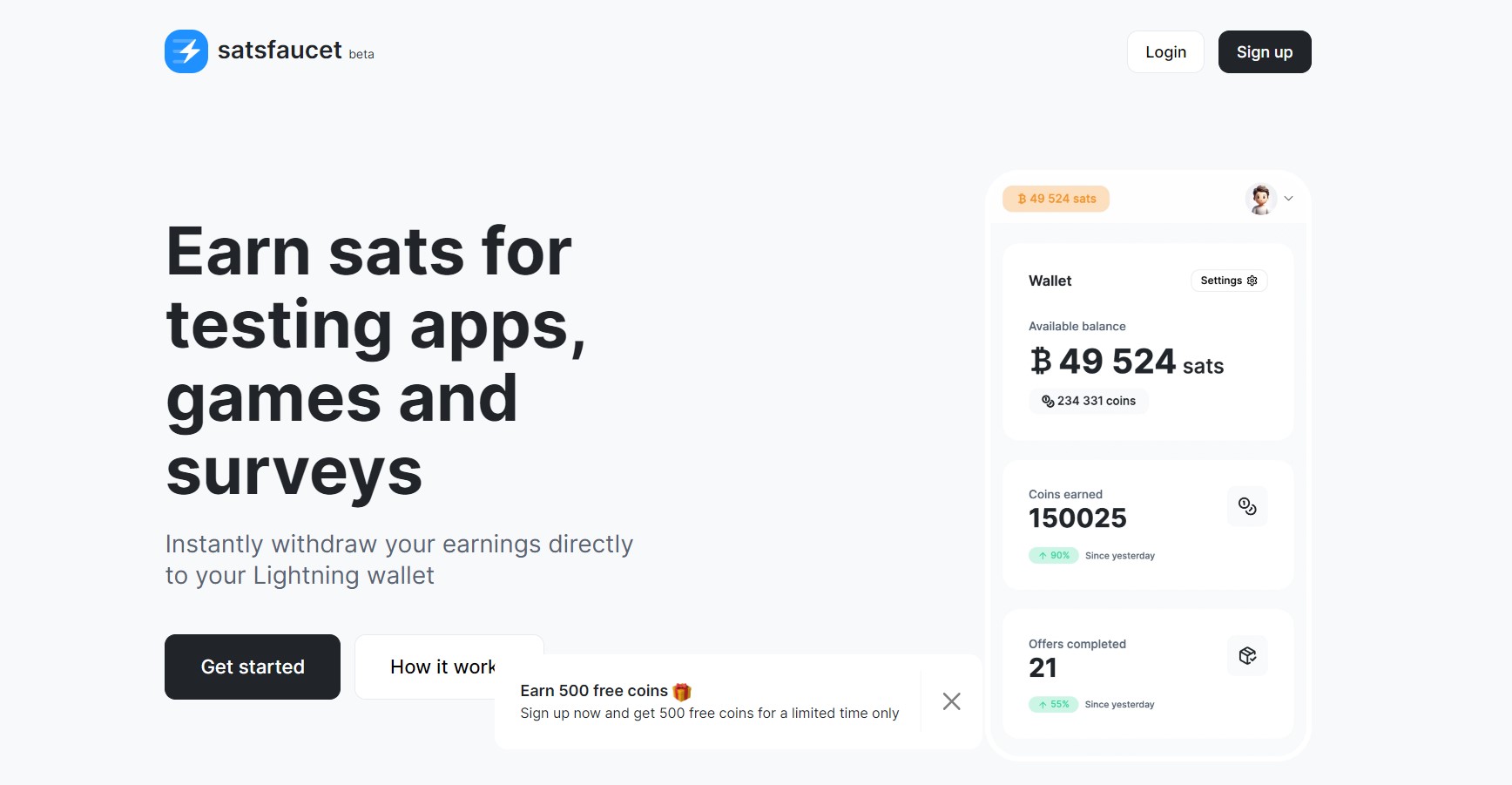Click the coins icon beside Coins earned

pyautogui.click(x=1247, y=506)
